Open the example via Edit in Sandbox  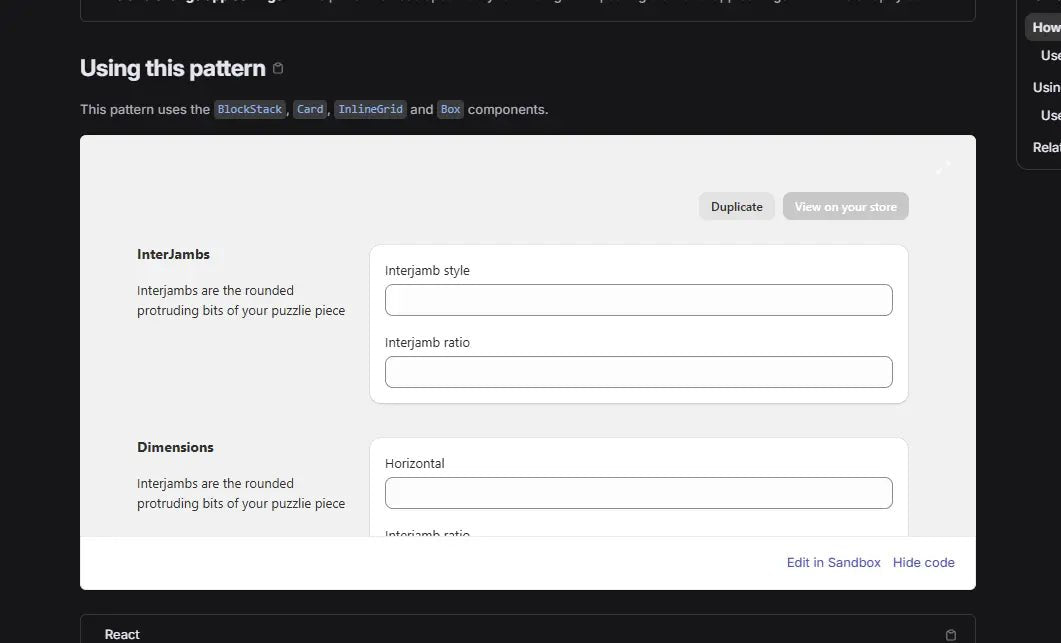[x=833, y=563]
